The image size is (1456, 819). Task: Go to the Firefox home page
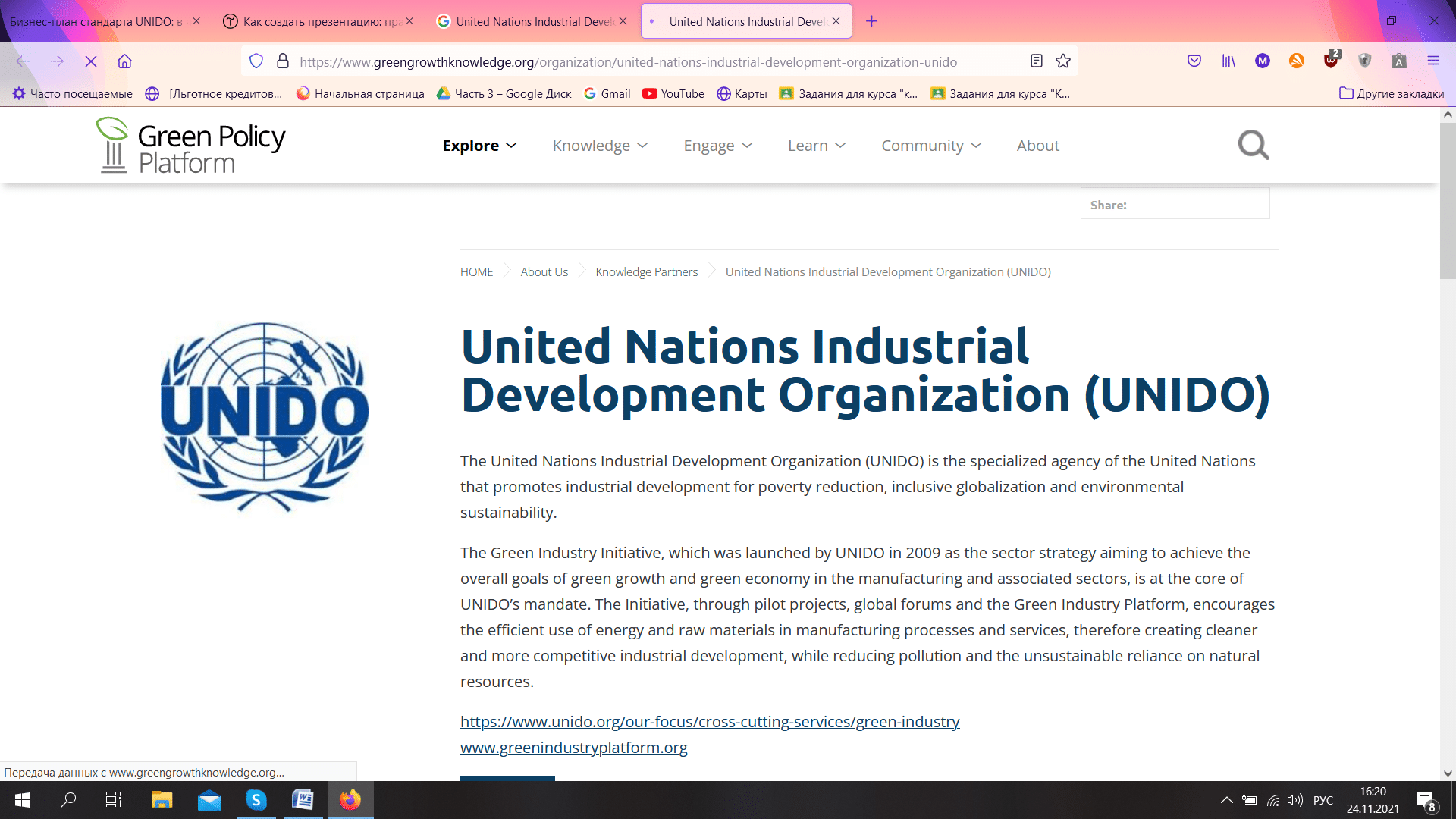(x=124, y=61)
